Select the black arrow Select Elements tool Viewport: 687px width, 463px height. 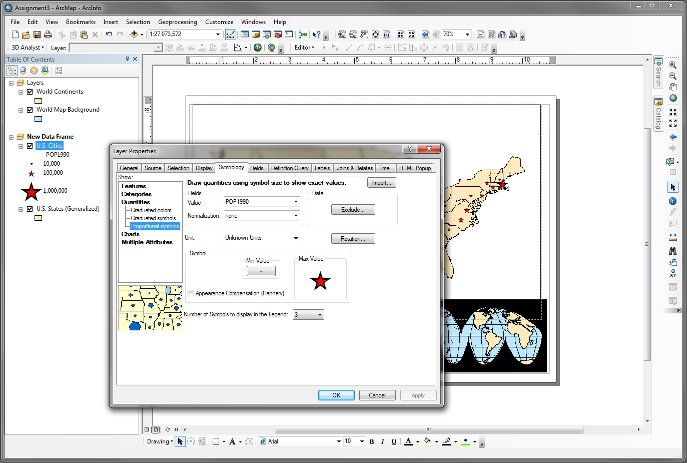click(673, 187)
